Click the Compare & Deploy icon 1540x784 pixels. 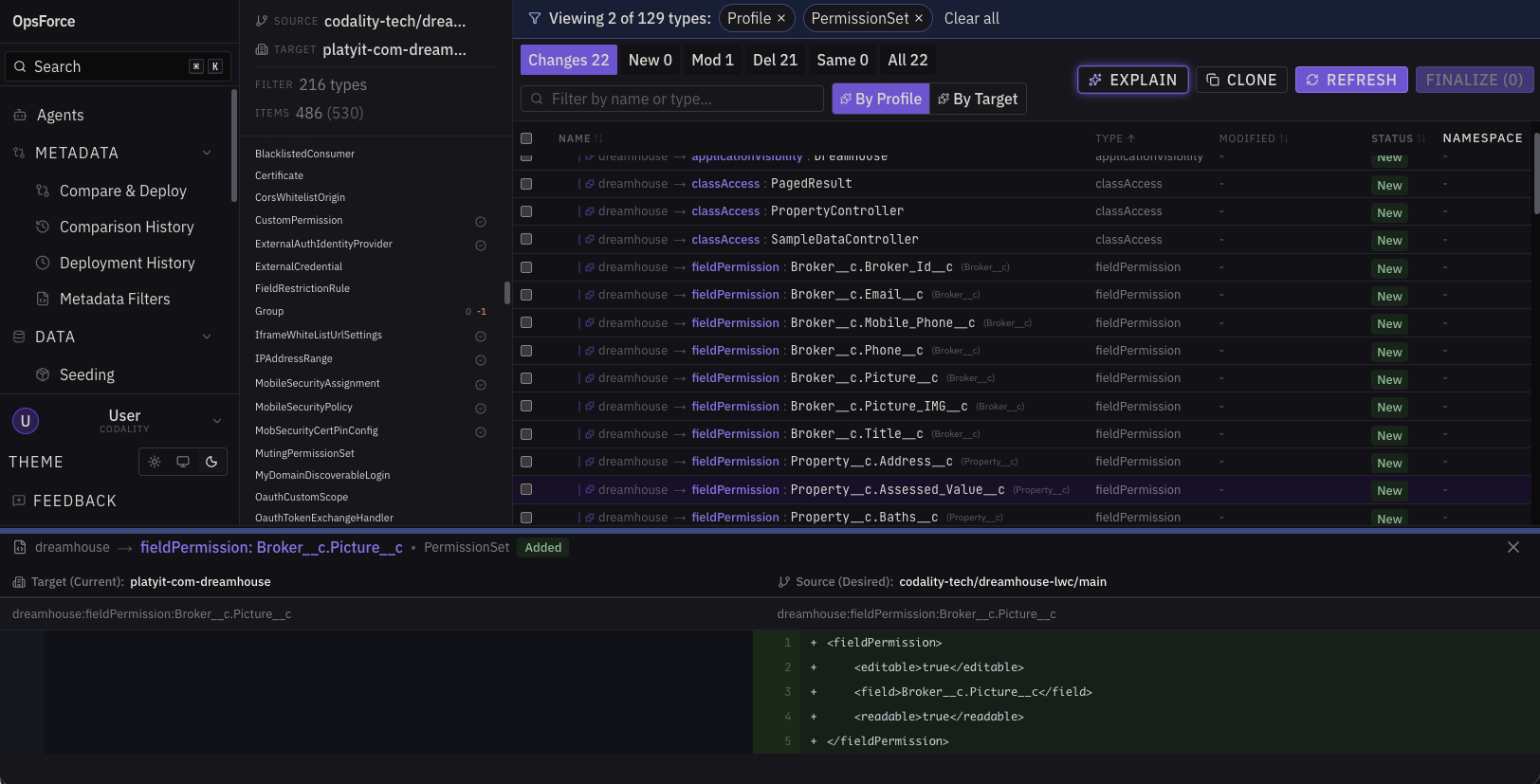[43, 191]
